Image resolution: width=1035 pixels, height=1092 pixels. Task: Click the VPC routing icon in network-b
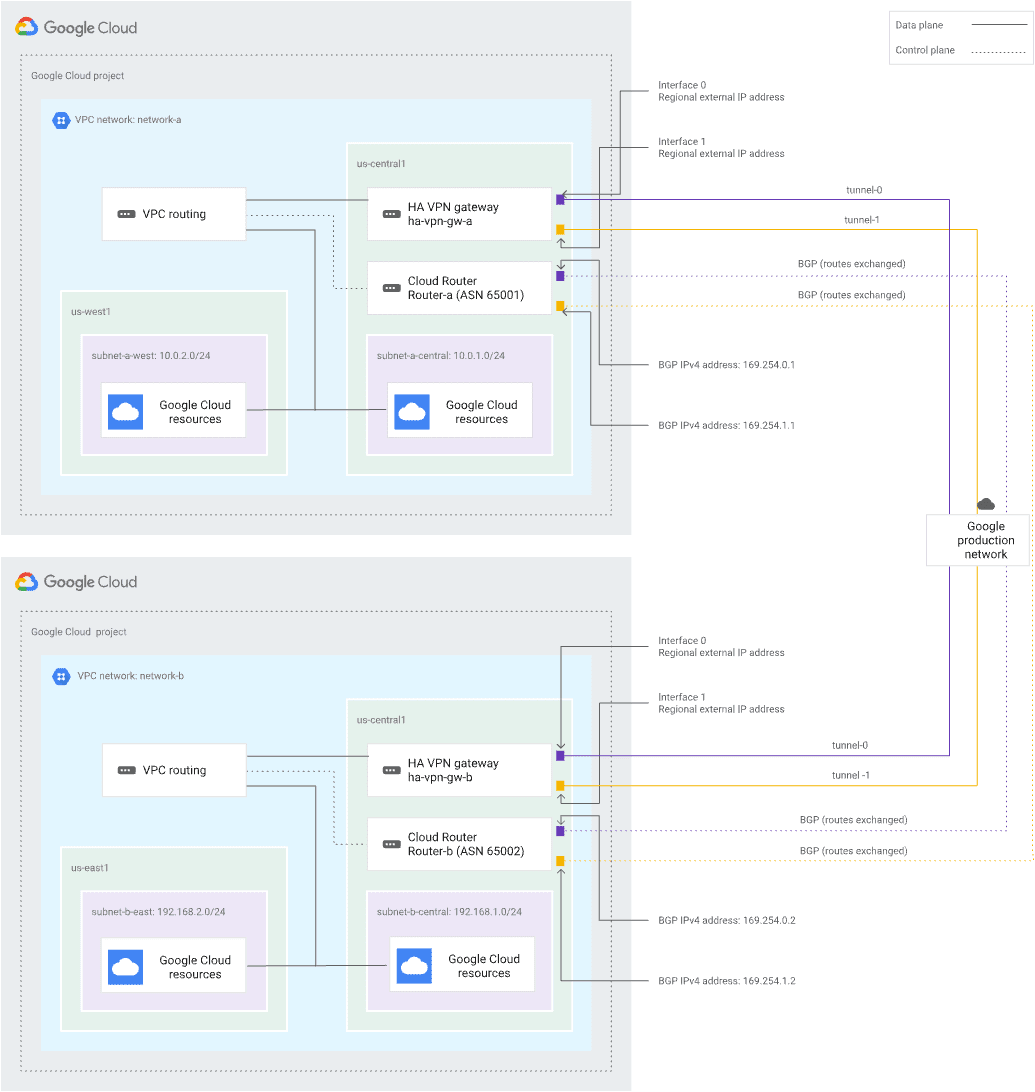click(x=126, y=770)
